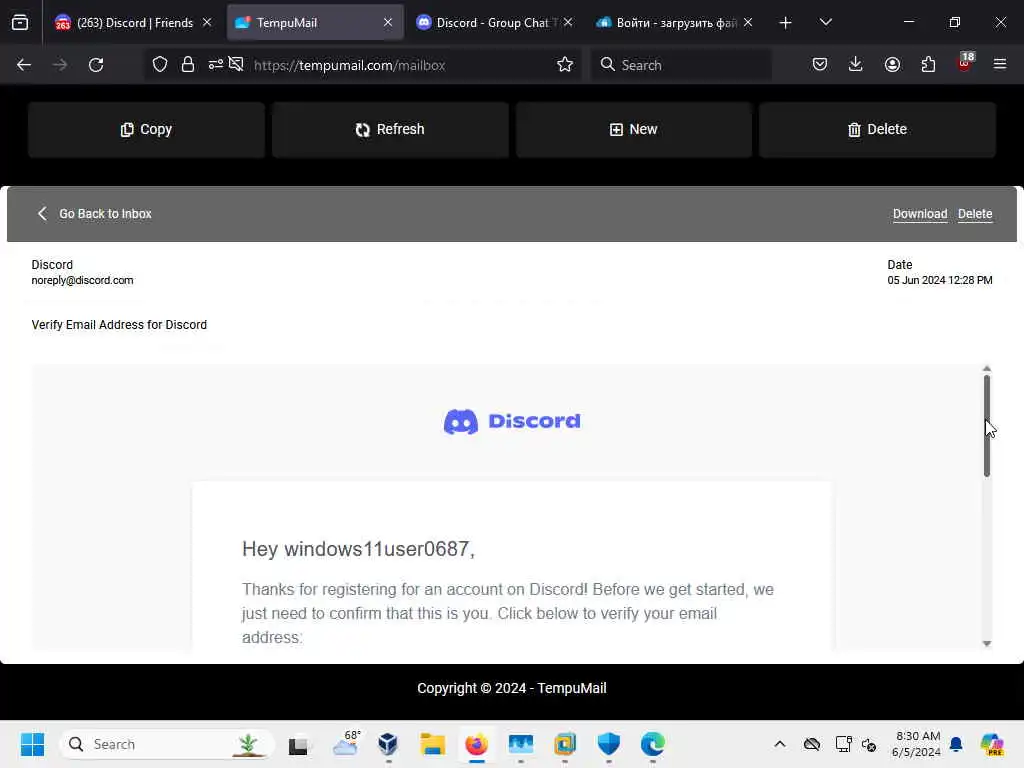View site security lock information

(188, 65)
